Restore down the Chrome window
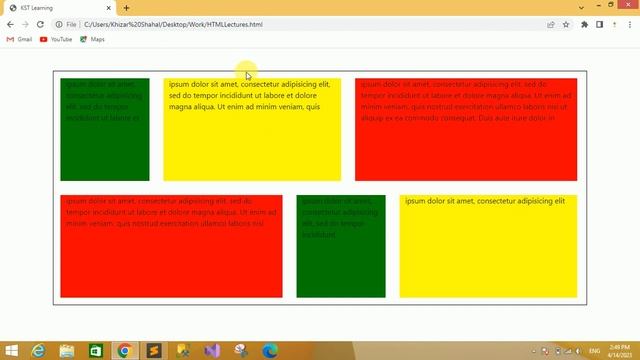Viewport: 640px width, 360px height. (611, 5)
